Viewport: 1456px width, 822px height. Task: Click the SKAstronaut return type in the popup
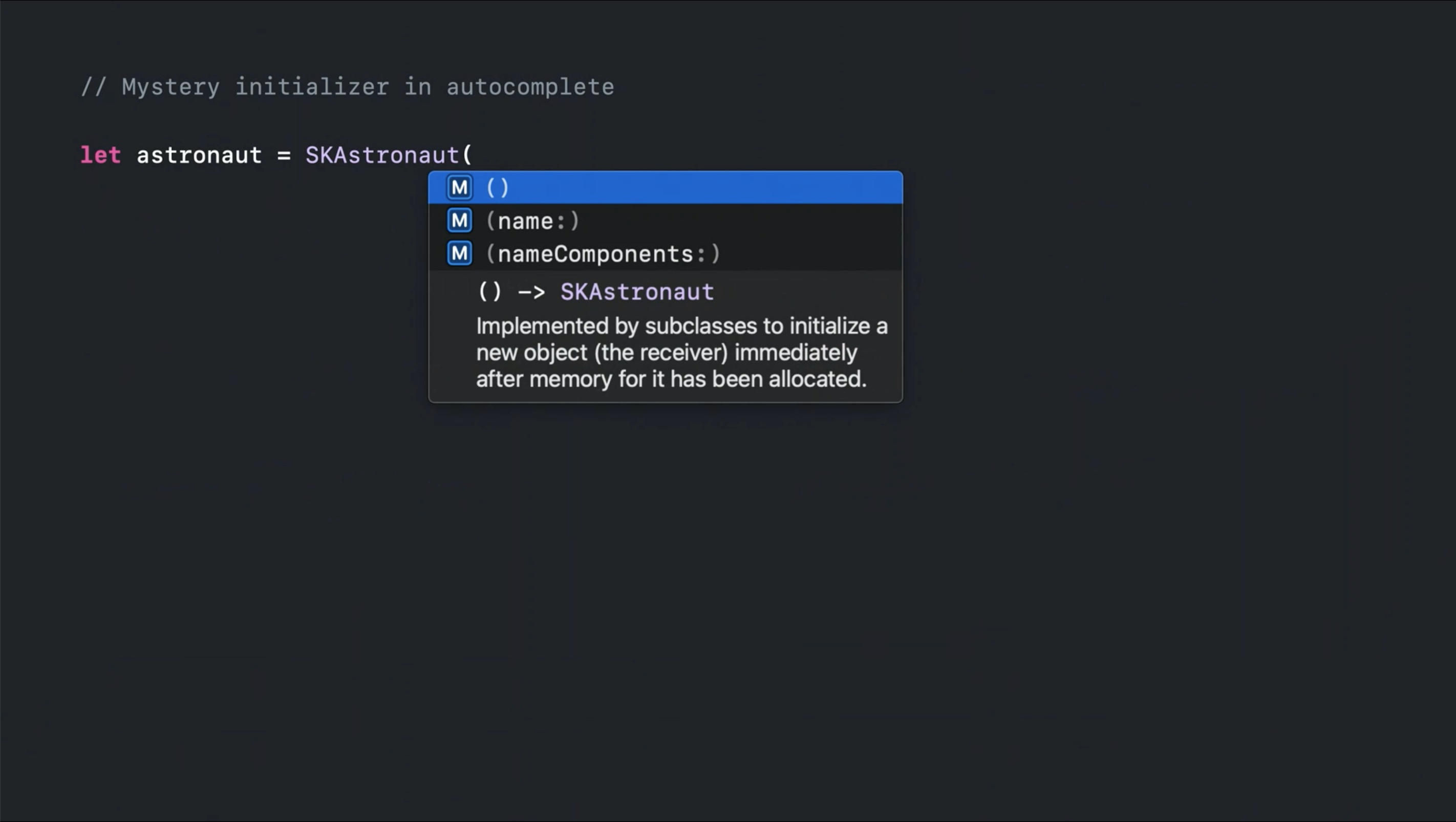tap(637, 292)
